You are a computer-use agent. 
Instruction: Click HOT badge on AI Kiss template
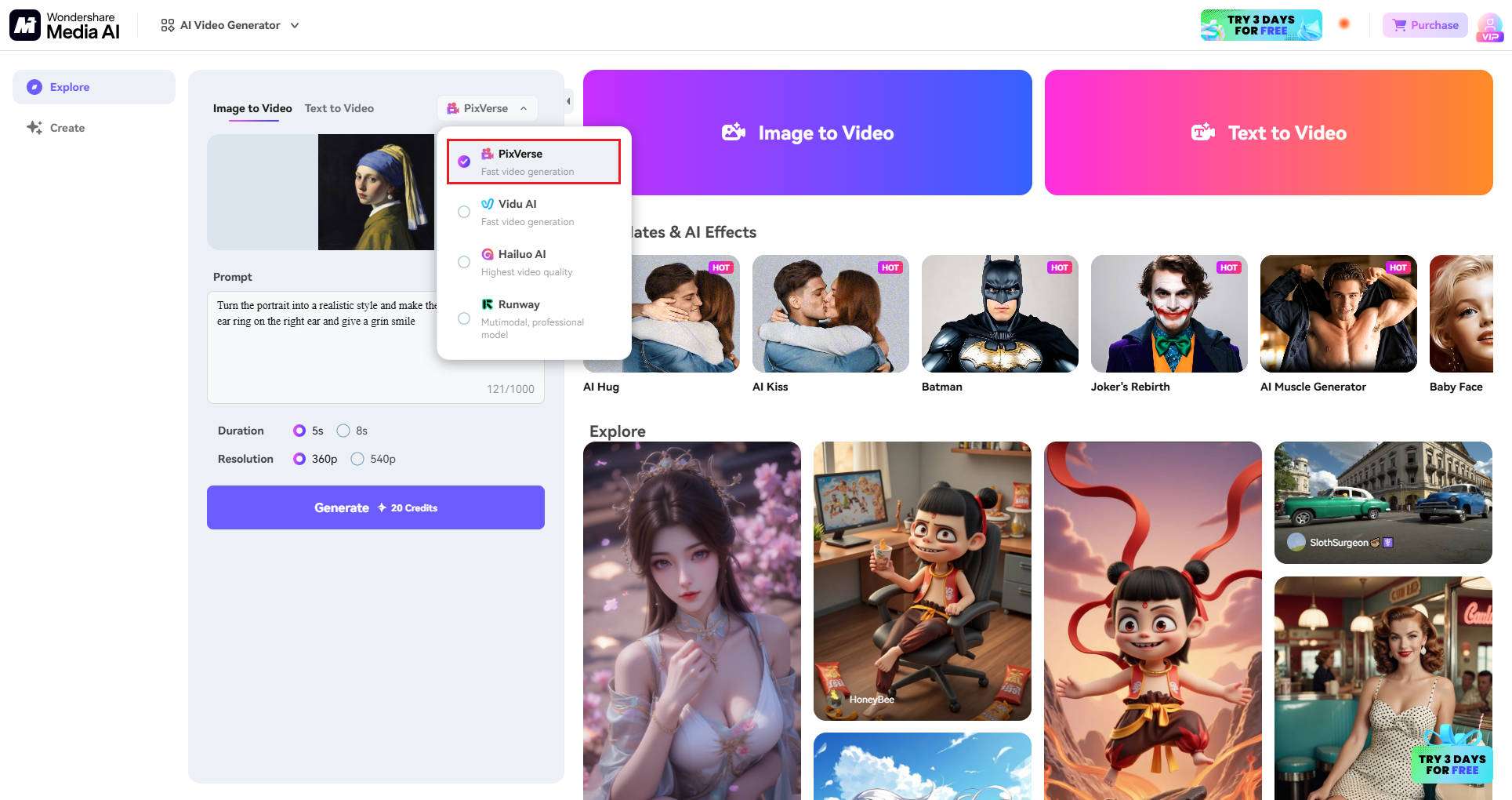(x=890, y=267)
